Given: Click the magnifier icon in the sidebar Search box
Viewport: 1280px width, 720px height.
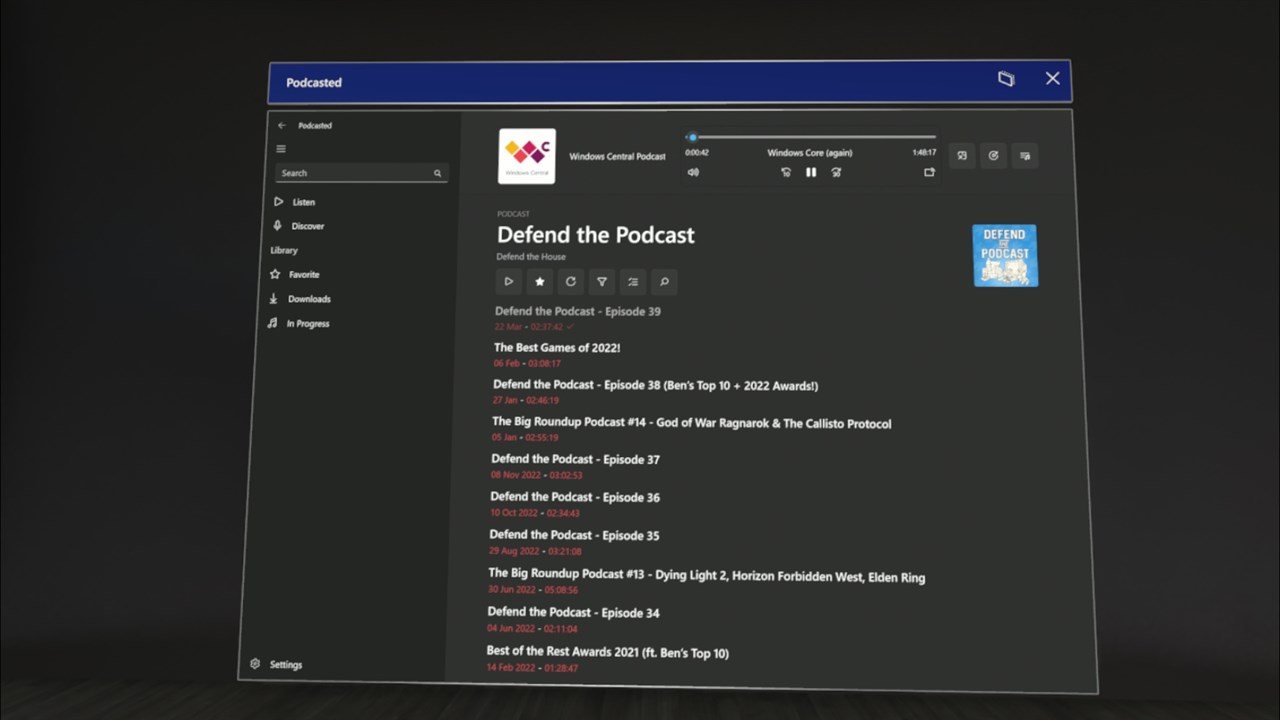Looking at the screenshot, I should [437, 173].
